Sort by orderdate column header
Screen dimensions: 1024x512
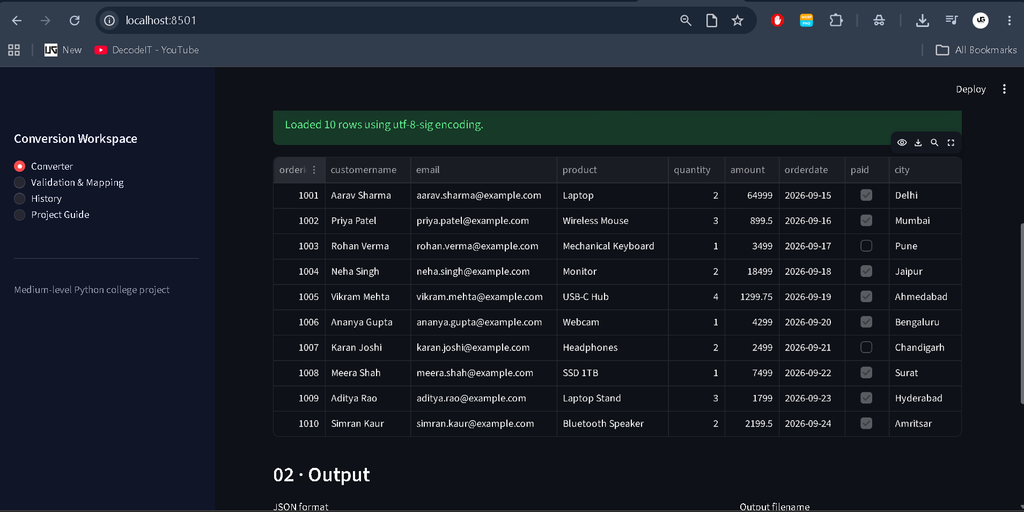point(812,170)
